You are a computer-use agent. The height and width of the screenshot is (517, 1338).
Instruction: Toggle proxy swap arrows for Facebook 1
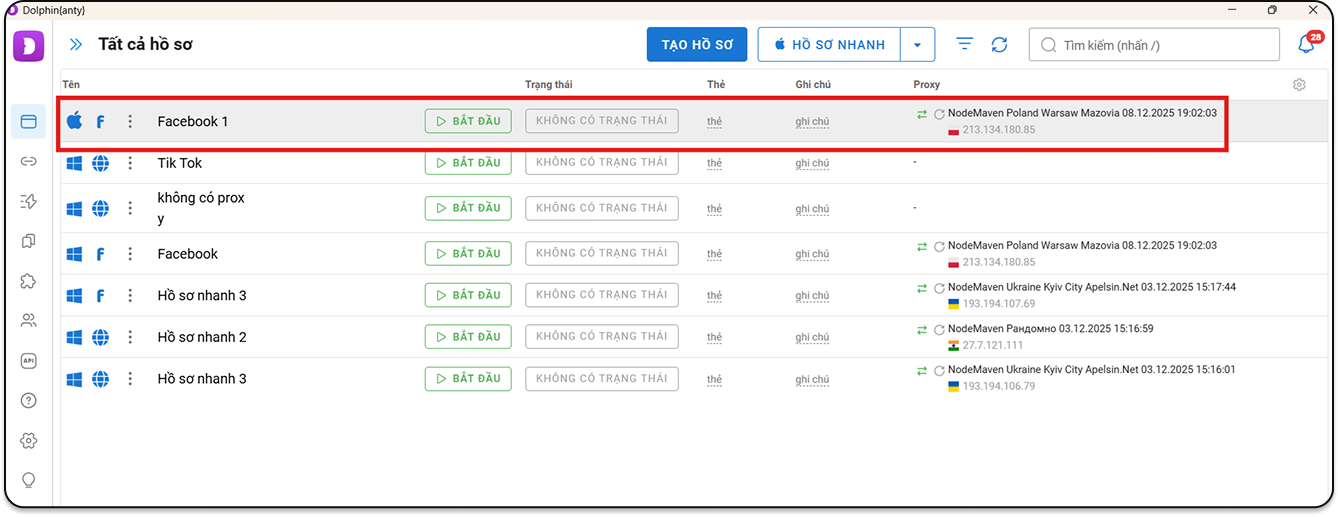[x=922, y=114]
